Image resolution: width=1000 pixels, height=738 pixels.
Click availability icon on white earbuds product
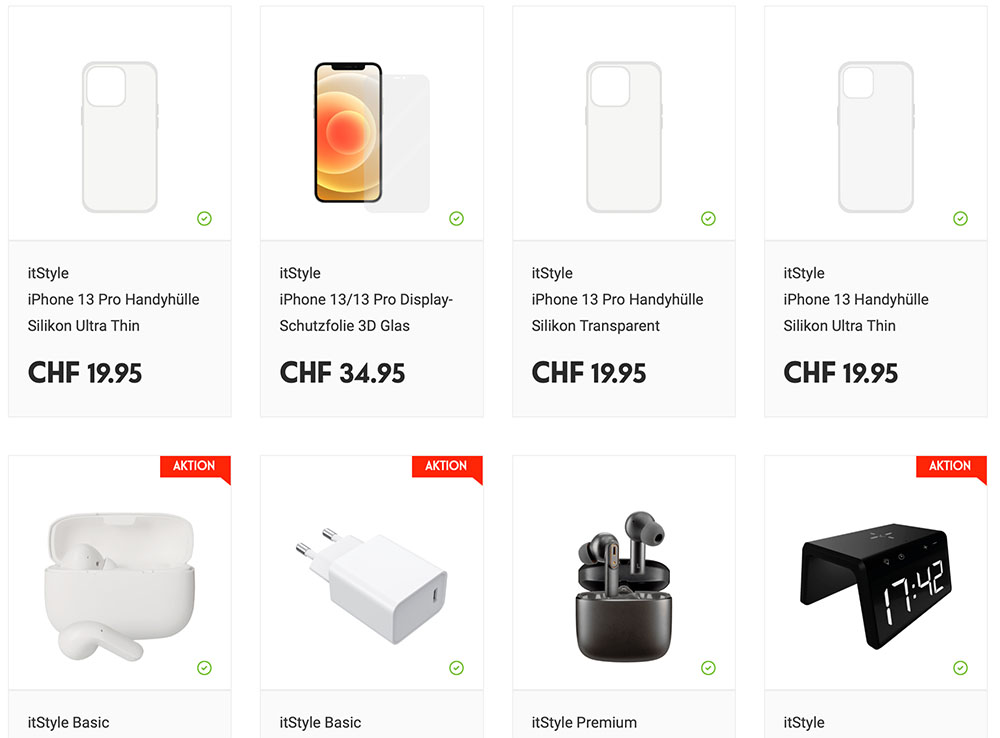(204, 668)
